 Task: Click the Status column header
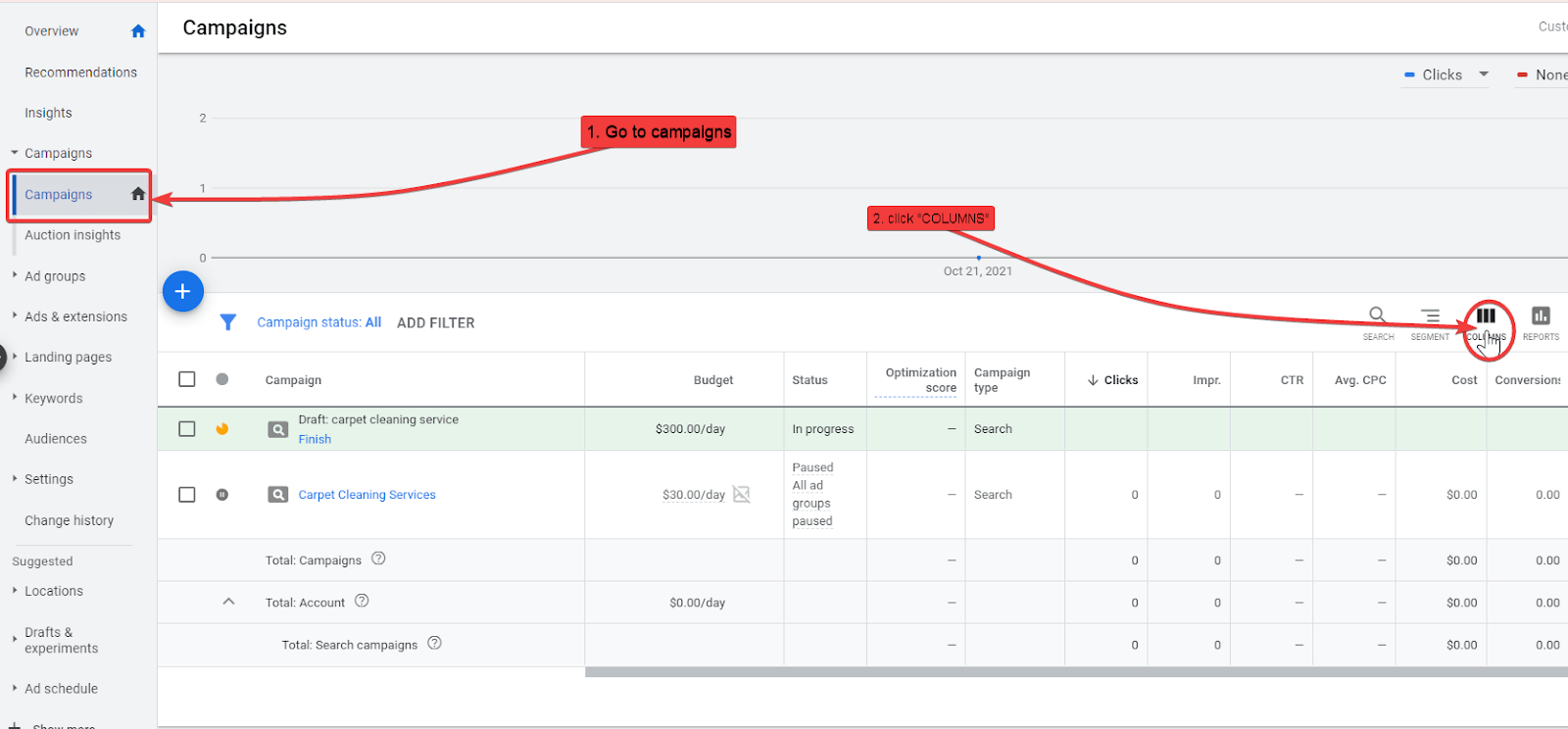[809, 380]
